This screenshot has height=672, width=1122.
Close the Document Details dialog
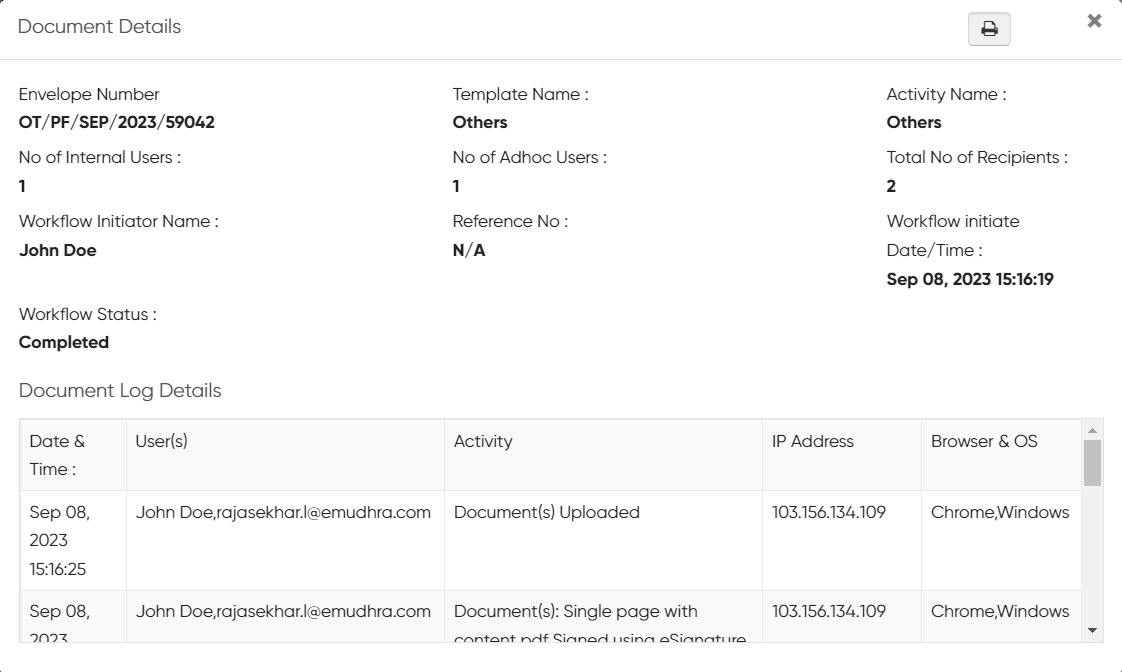click(x=1094, y=21)
